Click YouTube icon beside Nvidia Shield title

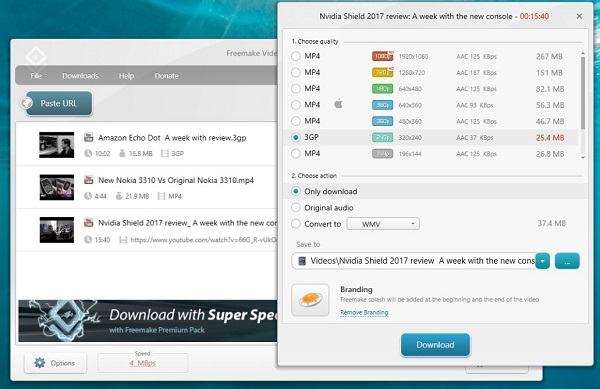point(88,222)
